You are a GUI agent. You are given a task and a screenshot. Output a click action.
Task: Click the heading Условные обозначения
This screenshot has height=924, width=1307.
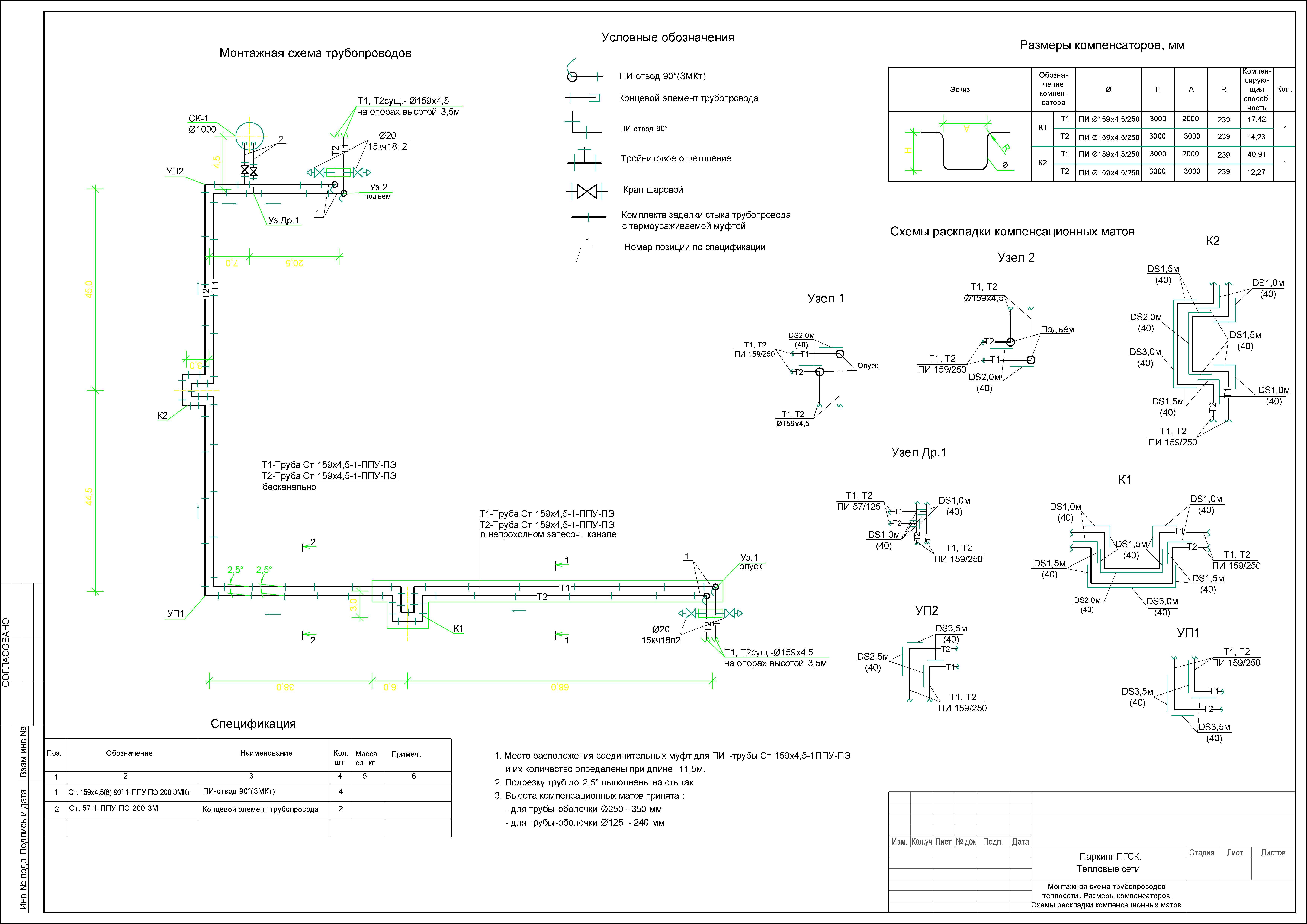click(x=668, y=38)
